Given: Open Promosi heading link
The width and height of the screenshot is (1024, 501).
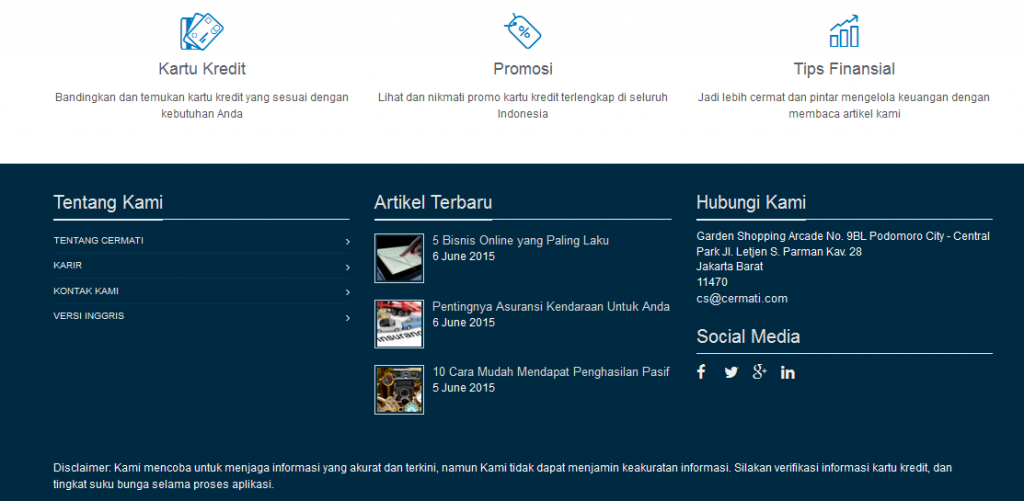Looking at the screenshot, I should [x=522, y=69].
